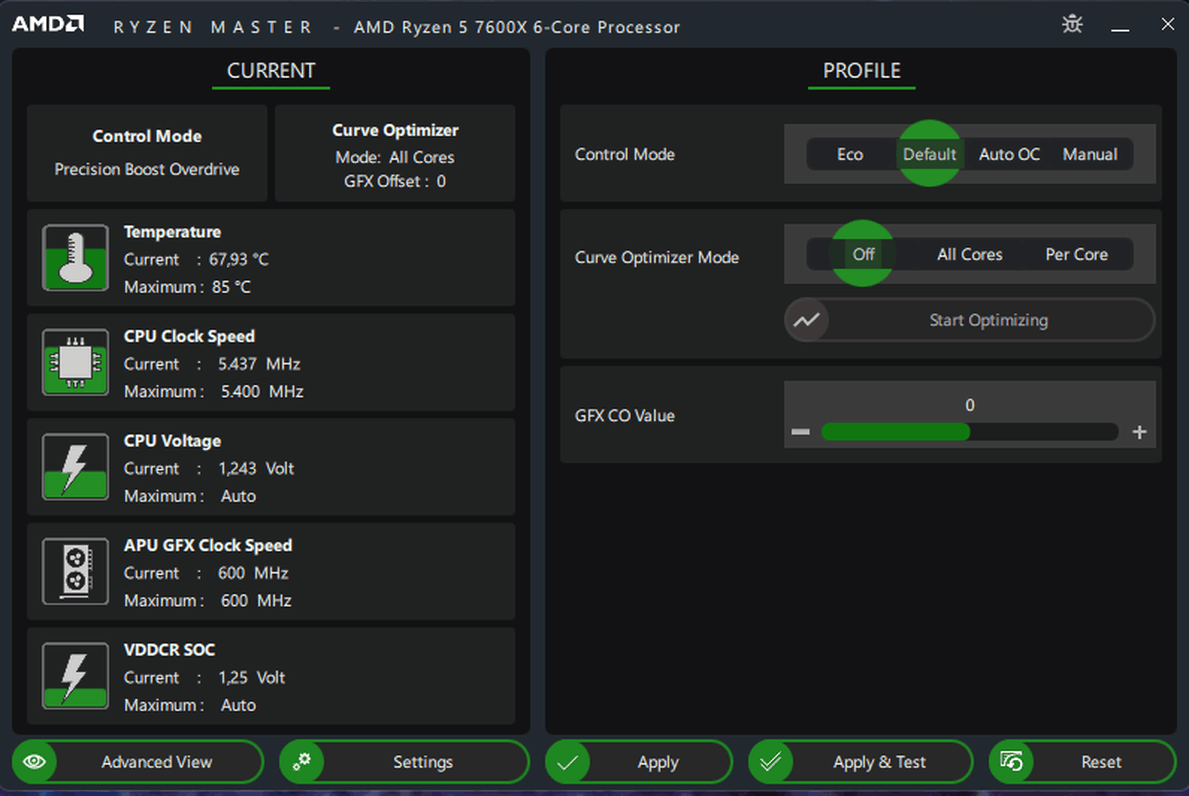The image size is (1189, 796).
Task: Click the GFX CO Value number 0
Action: (x=970, y=406)
